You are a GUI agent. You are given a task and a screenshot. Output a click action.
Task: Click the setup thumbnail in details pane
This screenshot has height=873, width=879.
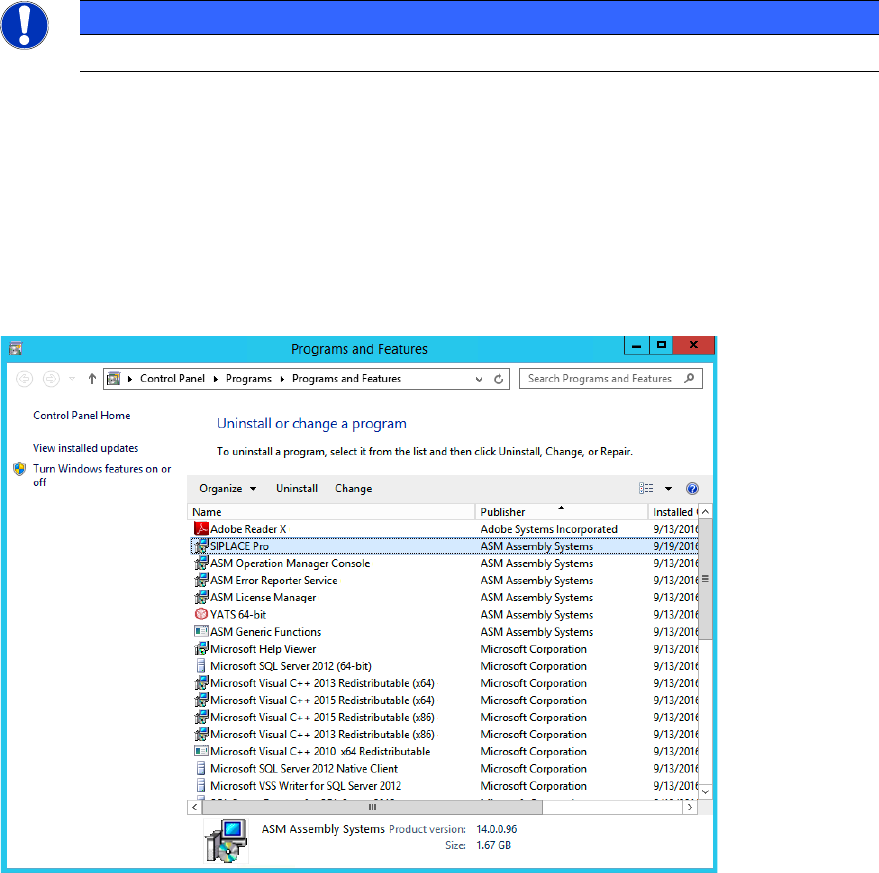pos(226,840)
